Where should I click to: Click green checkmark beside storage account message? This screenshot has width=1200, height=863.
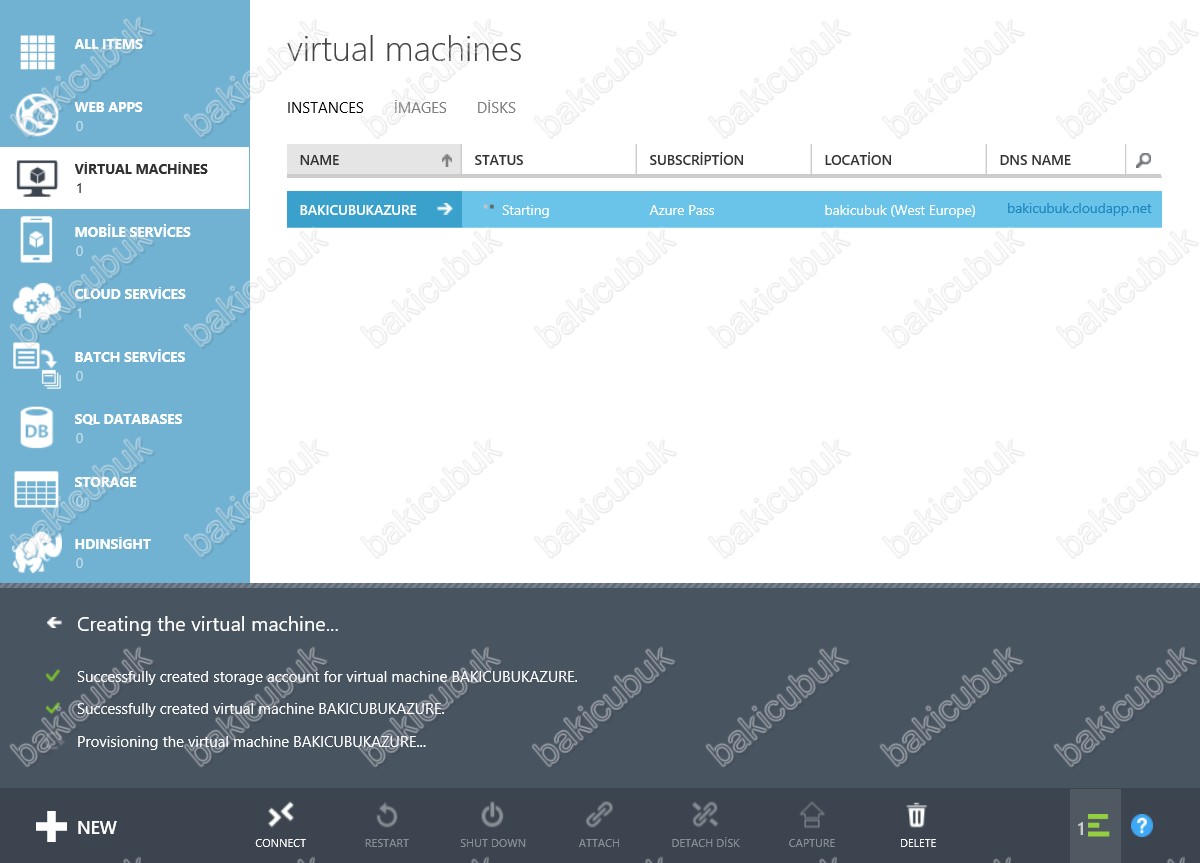tap(53, 676)
